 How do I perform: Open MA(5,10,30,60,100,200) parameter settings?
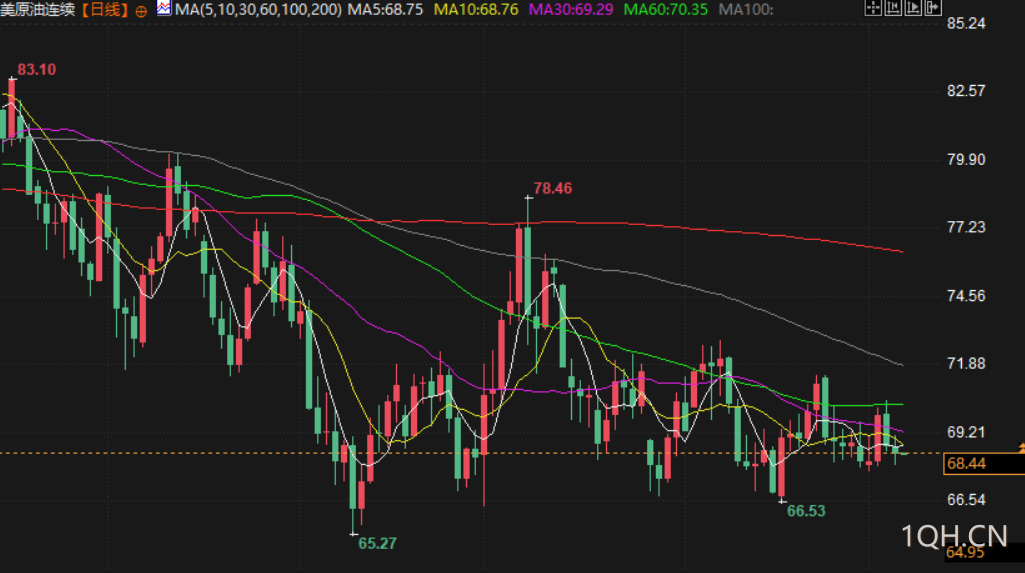[259, 10]
